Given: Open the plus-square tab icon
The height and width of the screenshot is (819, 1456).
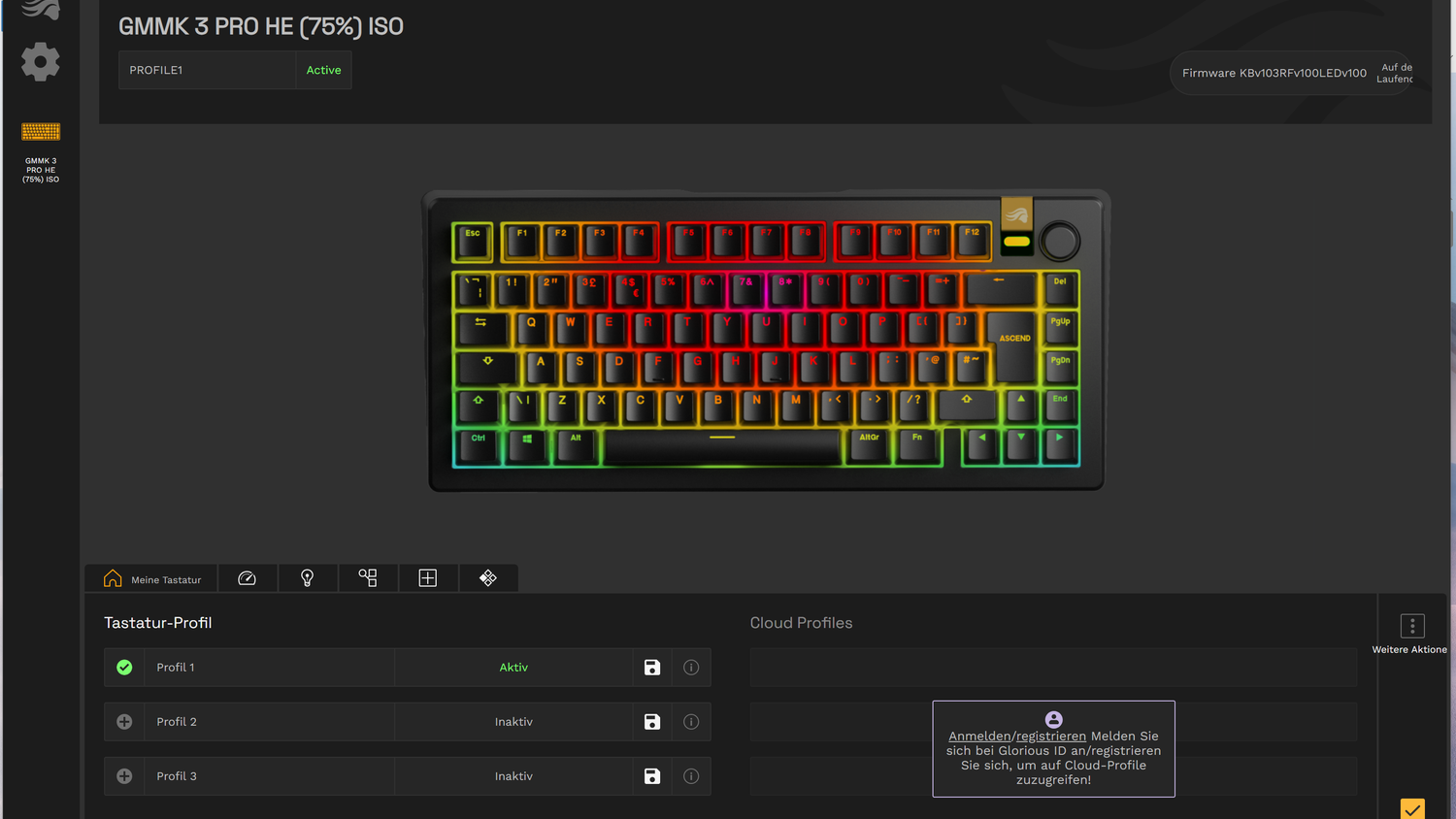Looking at the screenshot, I should 428,578.
